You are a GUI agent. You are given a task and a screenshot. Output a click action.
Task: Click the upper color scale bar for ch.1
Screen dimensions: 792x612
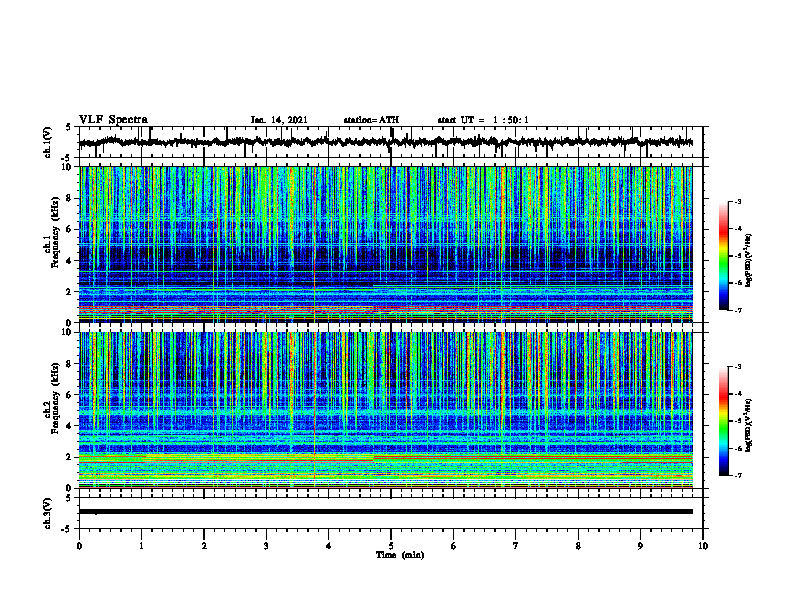click(x=724, y=256)
